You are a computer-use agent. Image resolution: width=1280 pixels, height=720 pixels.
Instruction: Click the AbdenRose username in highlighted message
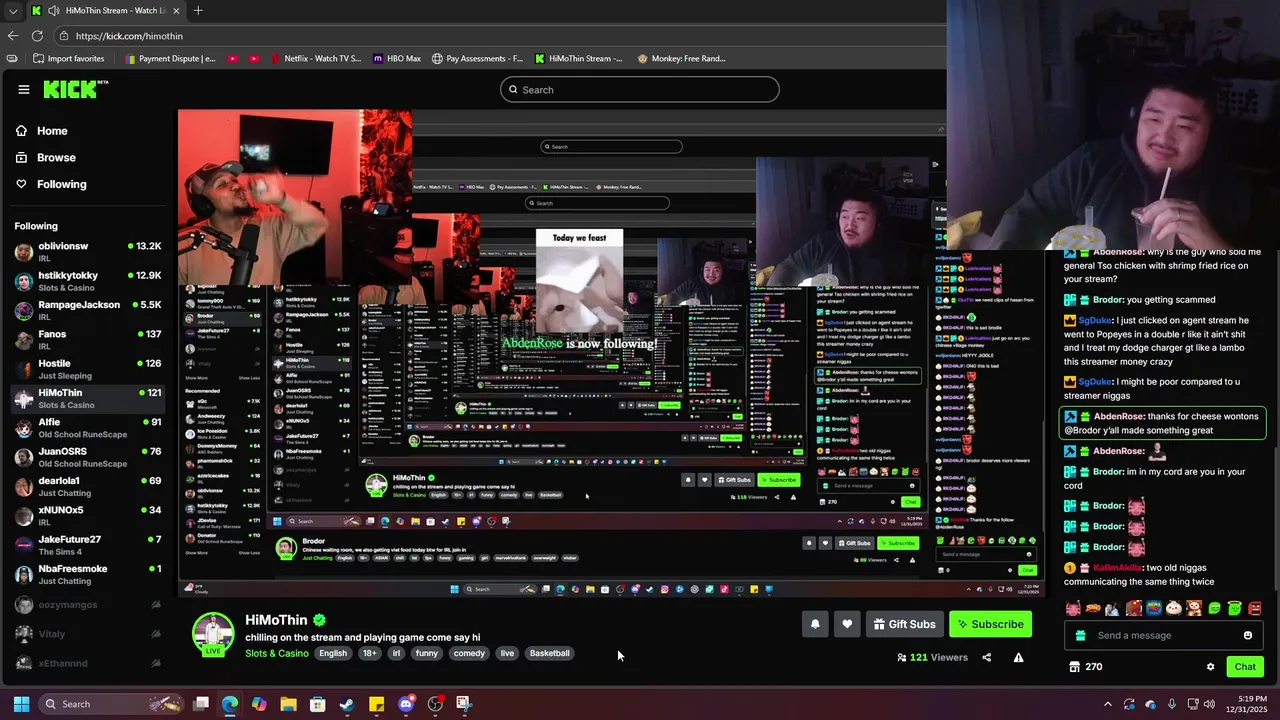pos(1119,416)
